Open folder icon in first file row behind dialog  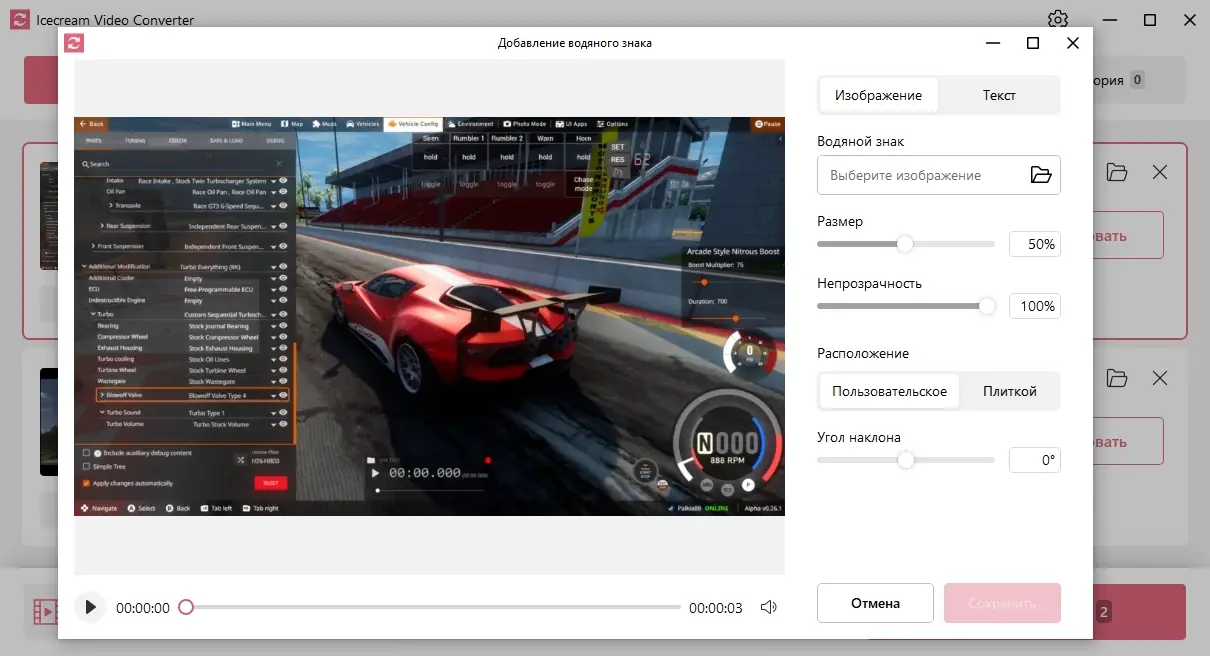pos(1117,172)
